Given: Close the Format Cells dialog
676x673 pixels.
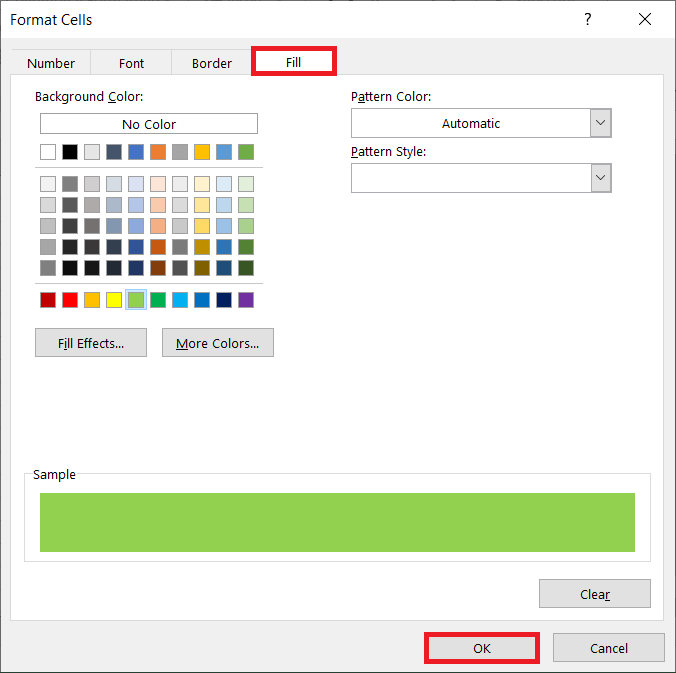Looking at the screenshot, I should (x=645, y=19).
